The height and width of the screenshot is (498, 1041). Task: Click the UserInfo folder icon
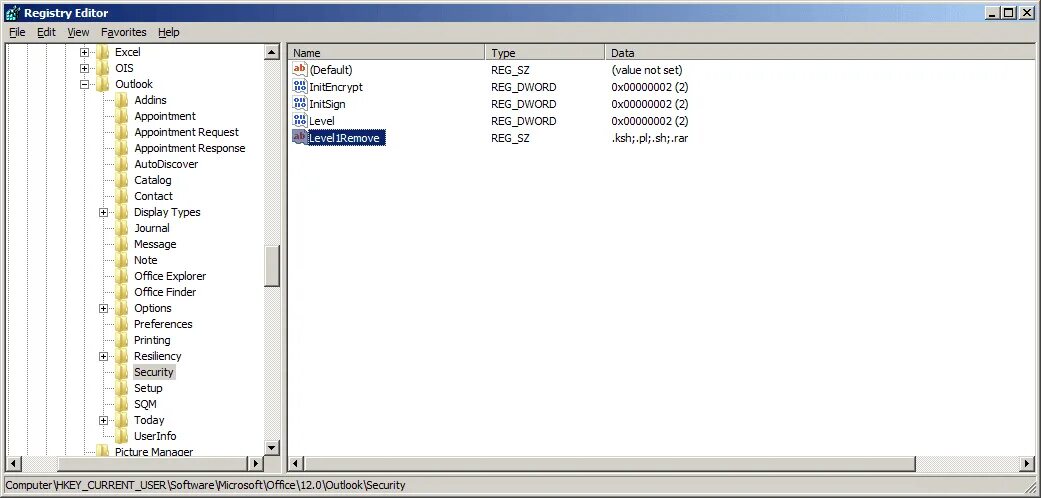122,436
